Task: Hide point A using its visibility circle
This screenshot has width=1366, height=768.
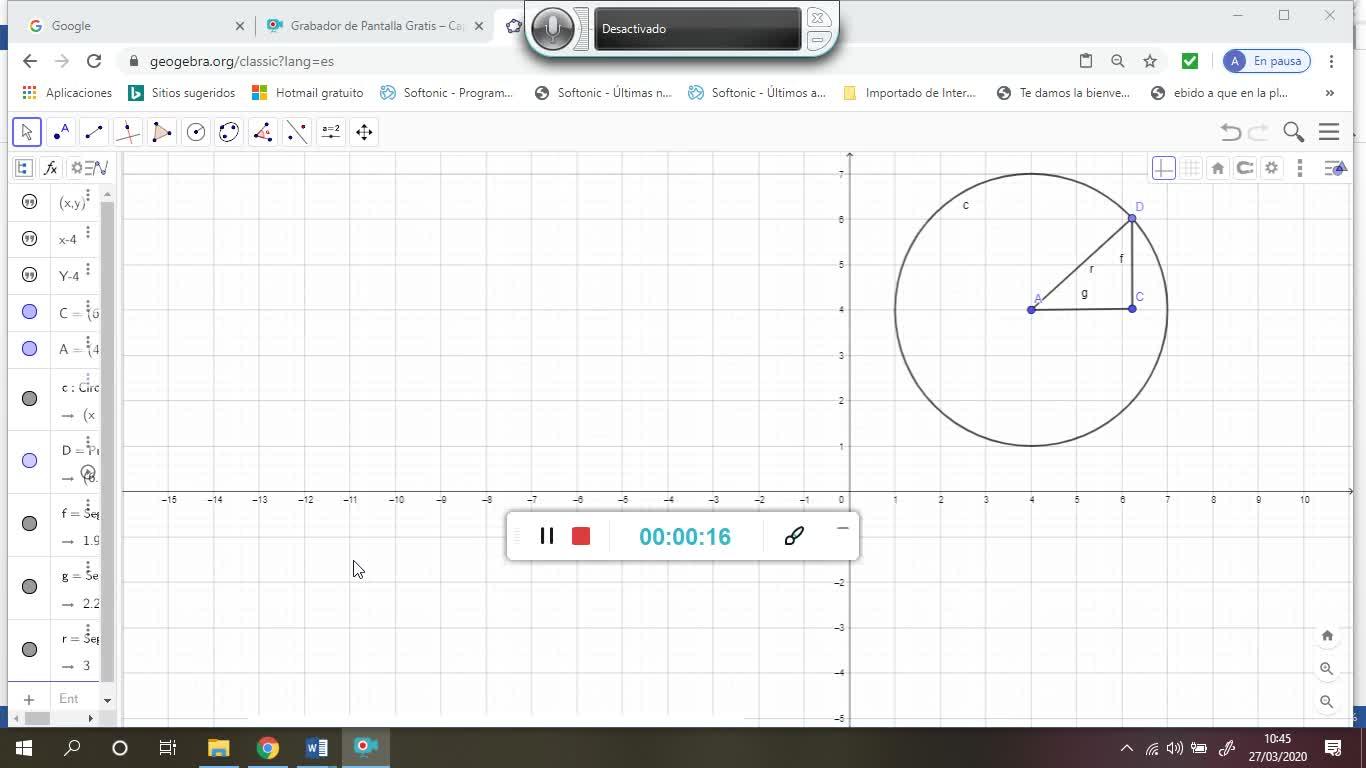Action: (x=30, y=349)
